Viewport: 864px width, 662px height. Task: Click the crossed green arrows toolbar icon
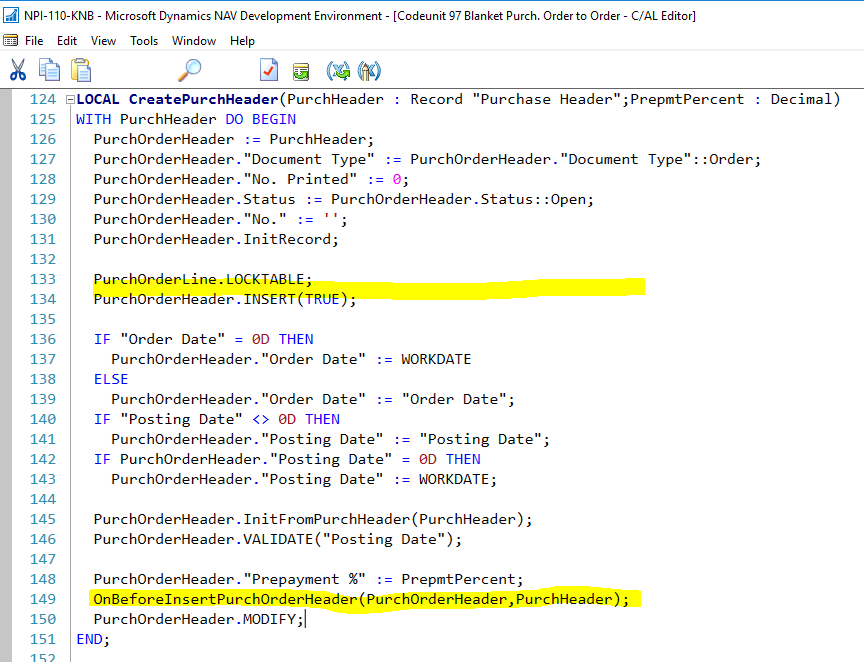(x=340, y=70)
